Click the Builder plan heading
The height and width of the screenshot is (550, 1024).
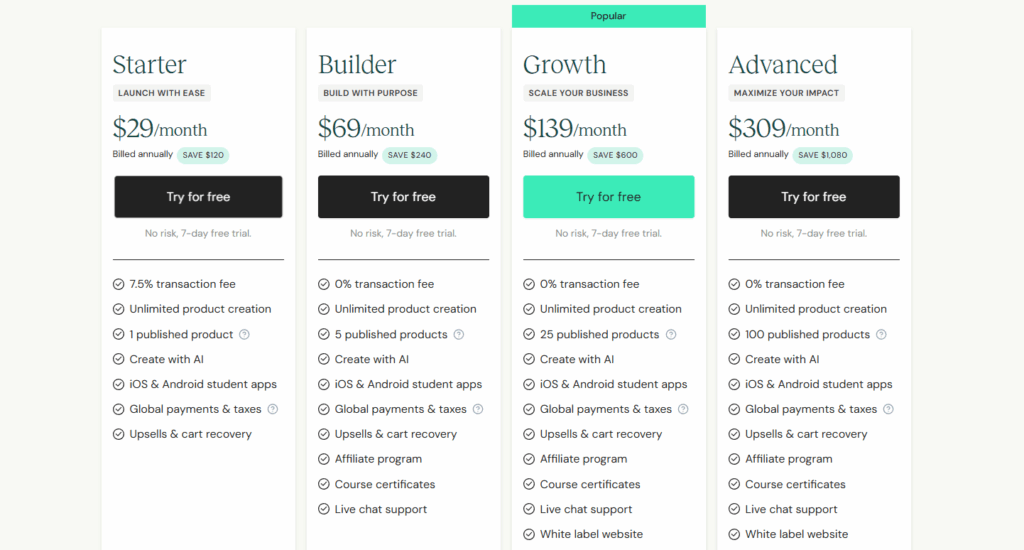tap(357, 65)
